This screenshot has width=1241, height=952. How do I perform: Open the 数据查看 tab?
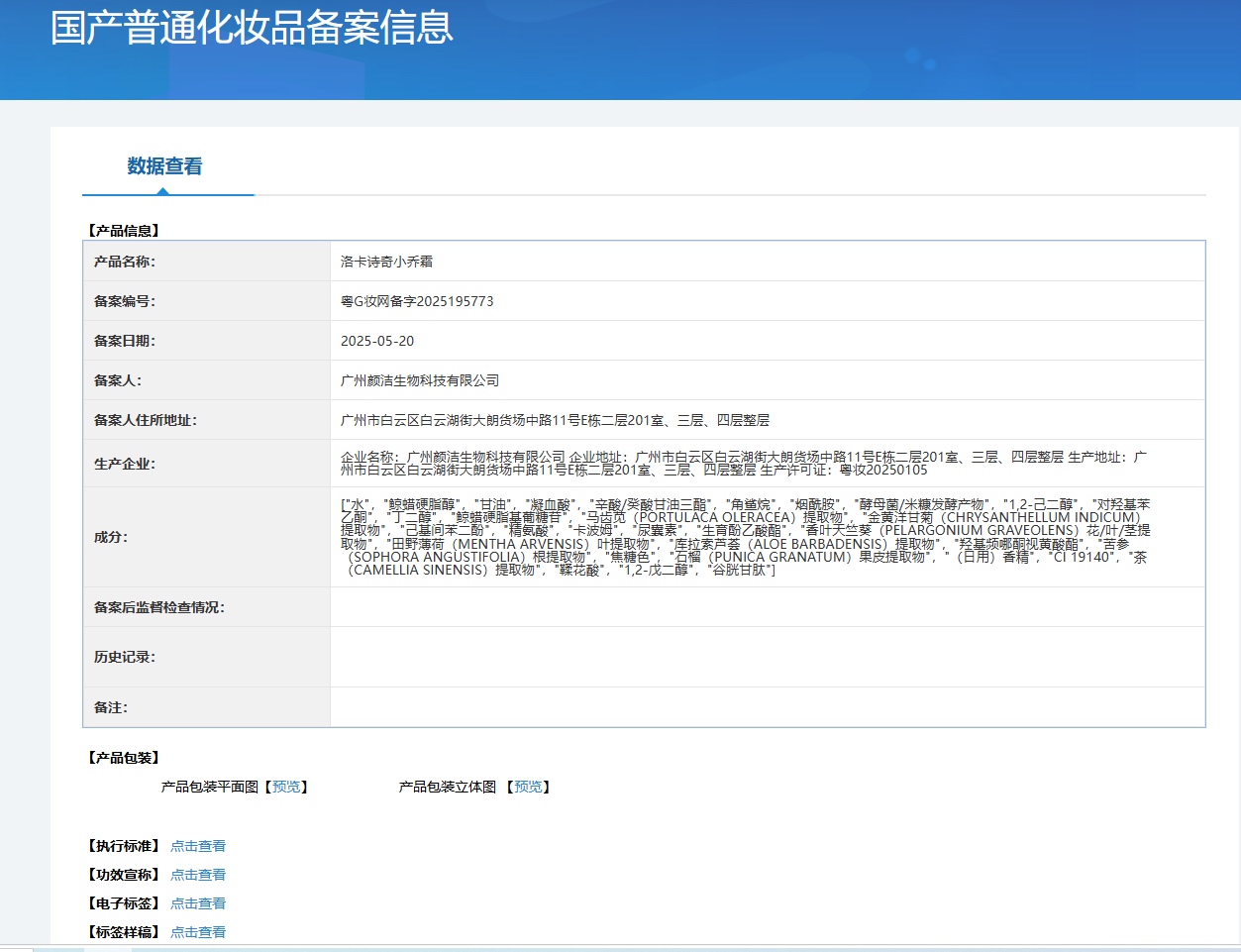click(164, 166)
